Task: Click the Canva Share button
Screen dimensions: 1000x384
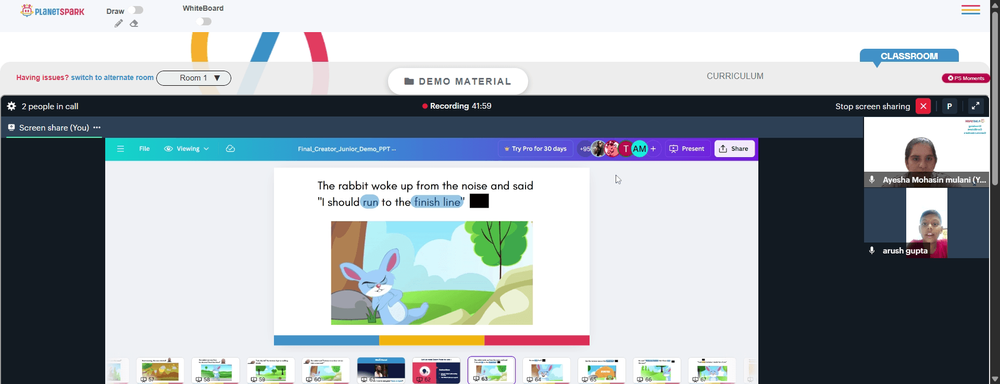Action: (734, 149)
